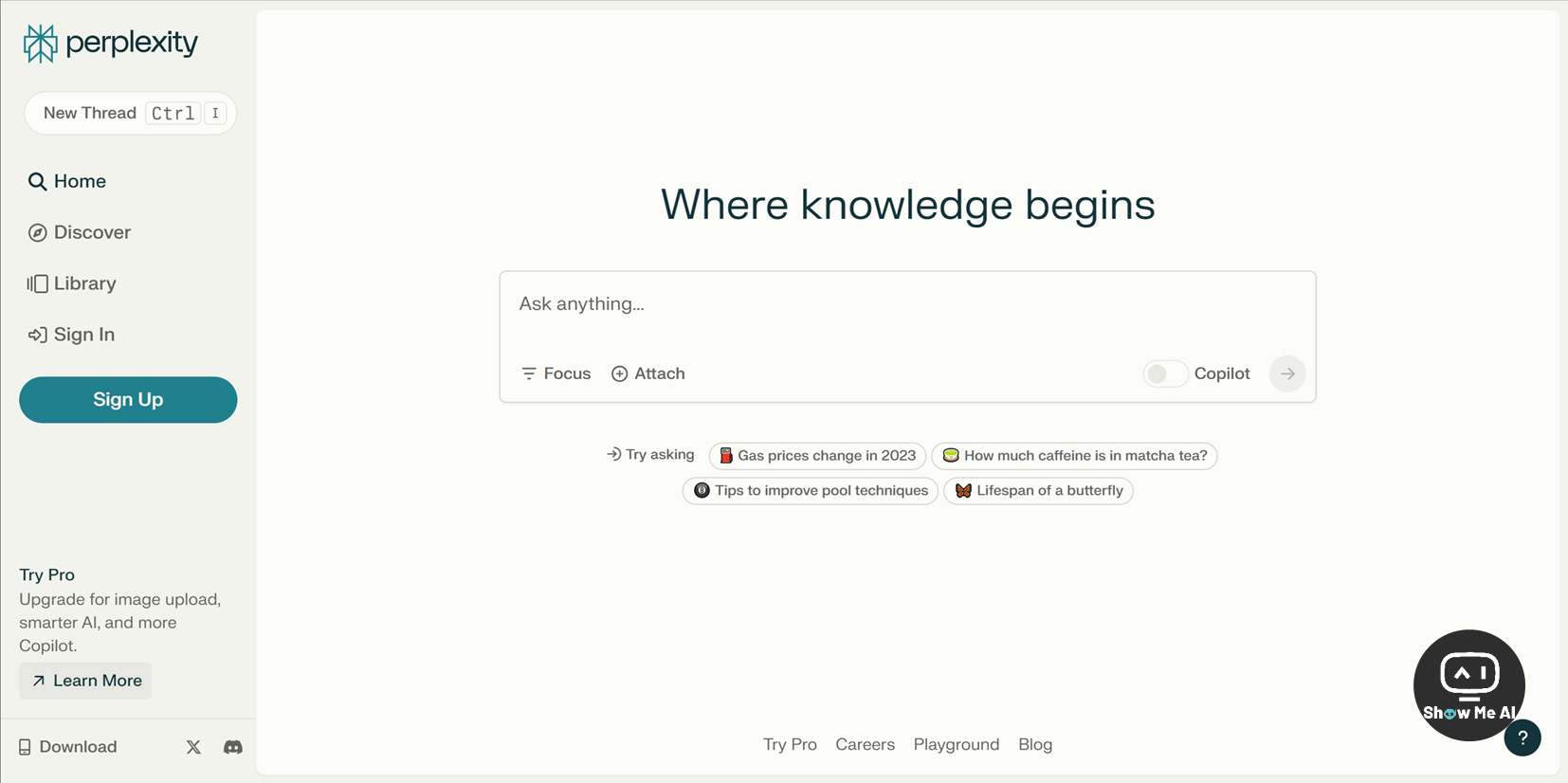Open the Playground footer link

point(957,744)
